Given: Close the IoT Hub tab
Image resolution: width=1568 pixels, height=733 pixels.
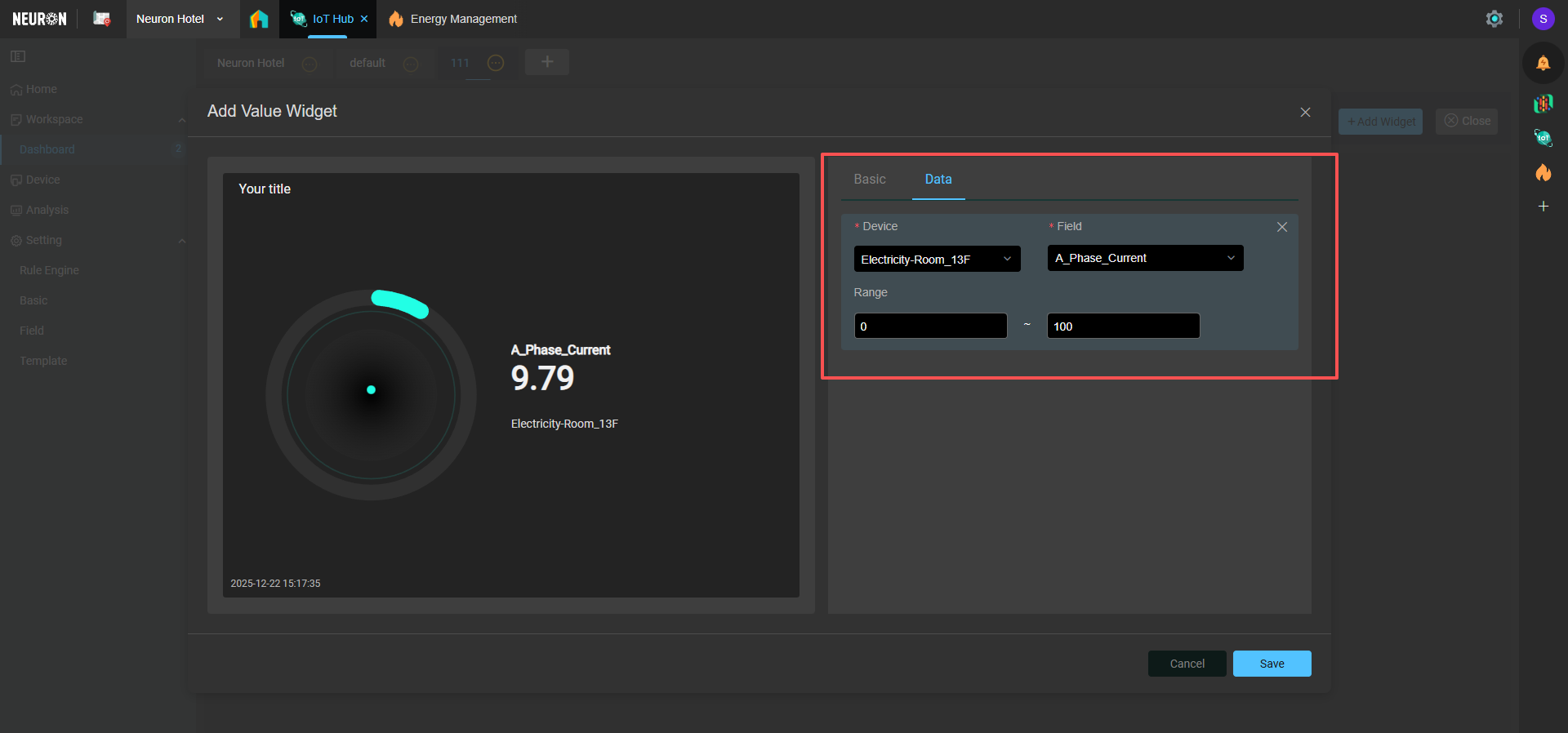Looking at the screenshot, I should click(364, 19).
